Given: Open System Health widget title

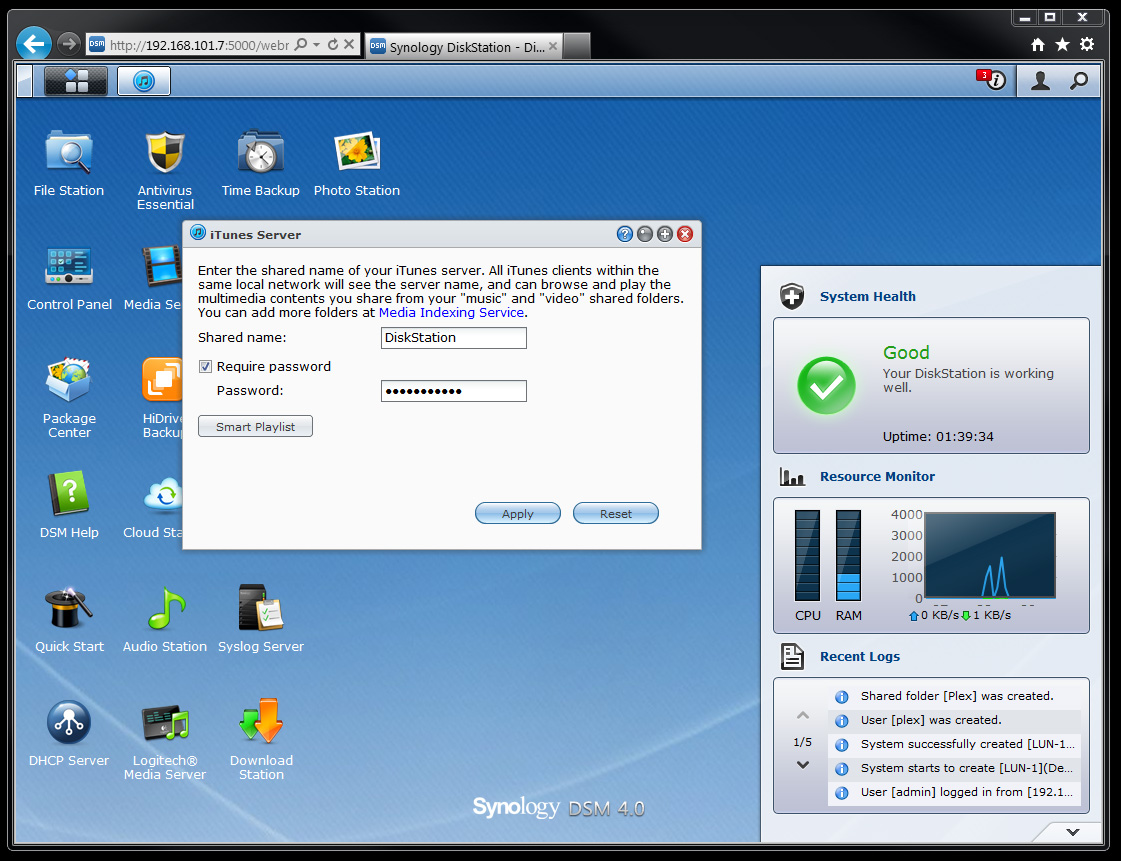Looking at the screenshot, I should pos(867,296).
